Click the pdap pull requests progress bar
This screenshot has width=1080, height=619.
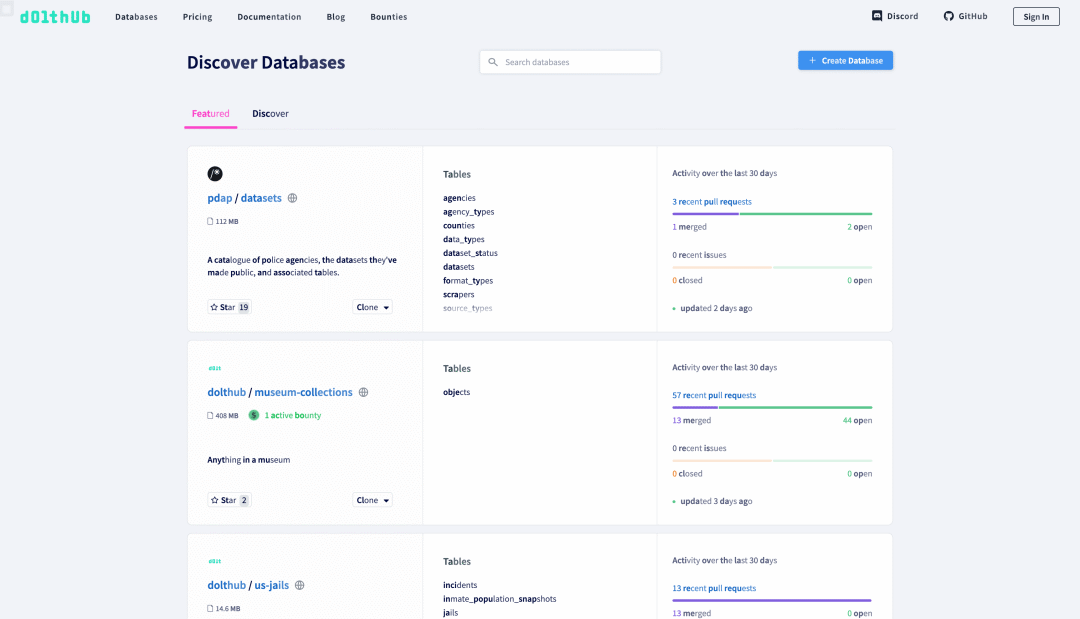pyautogui.click(x=772, y=213)
